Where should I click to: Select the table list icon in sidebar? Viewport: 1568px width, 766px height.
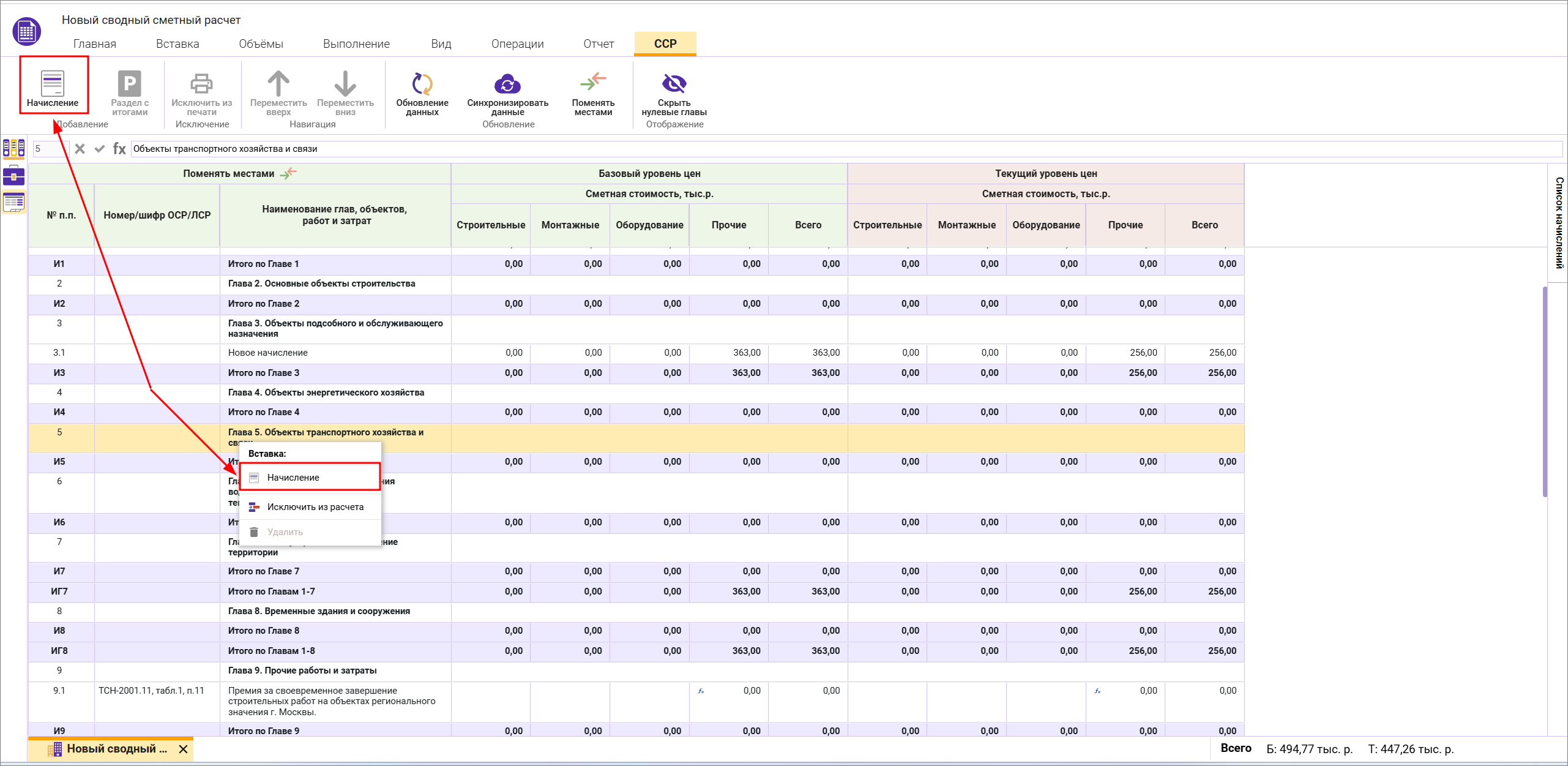coord(13,201)
